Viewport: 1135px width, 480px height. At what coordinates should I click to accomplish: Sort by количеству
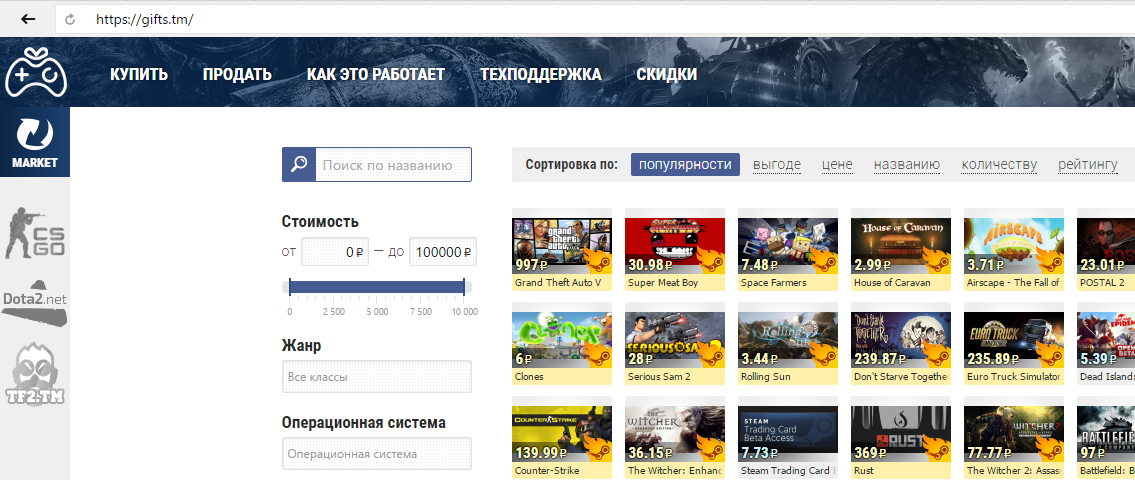[999, 165]
